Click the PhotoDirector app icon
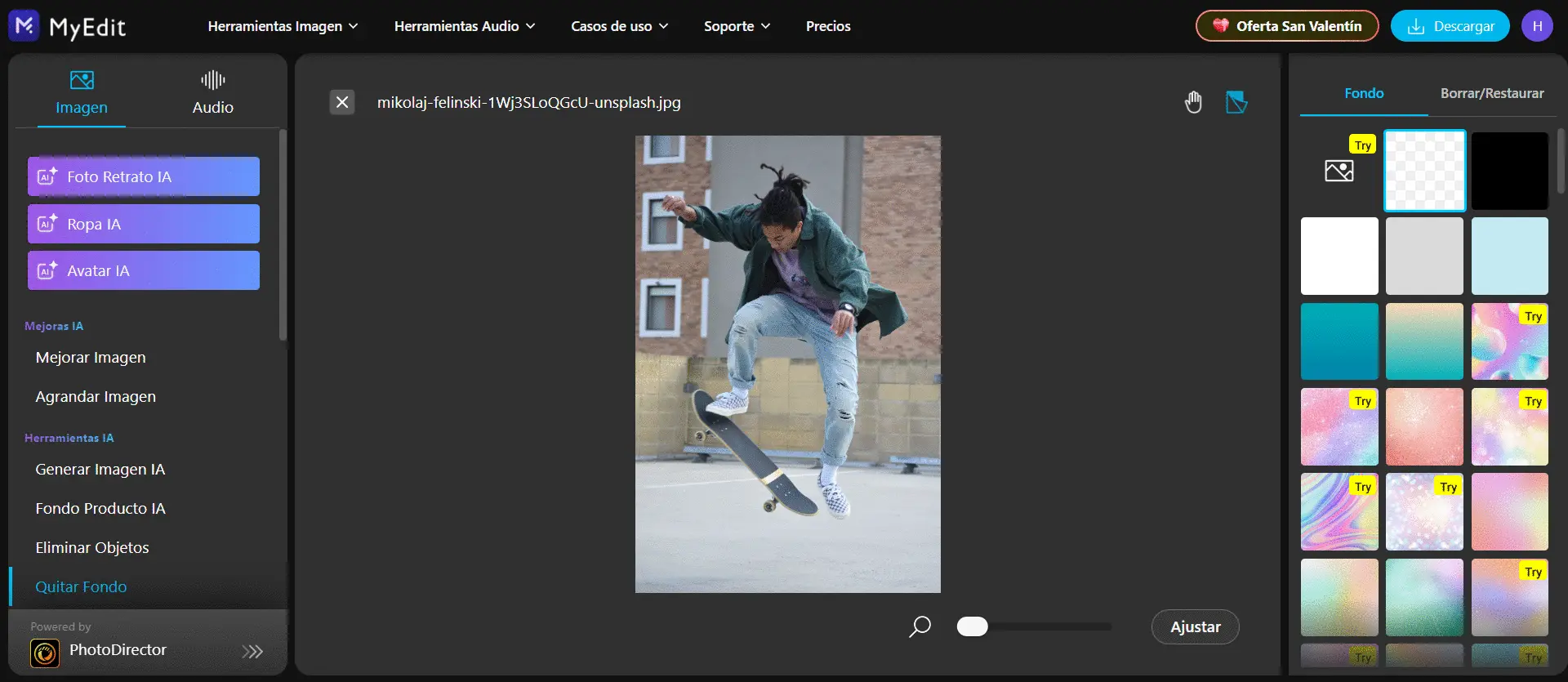1568x682 pixels. 45,653
